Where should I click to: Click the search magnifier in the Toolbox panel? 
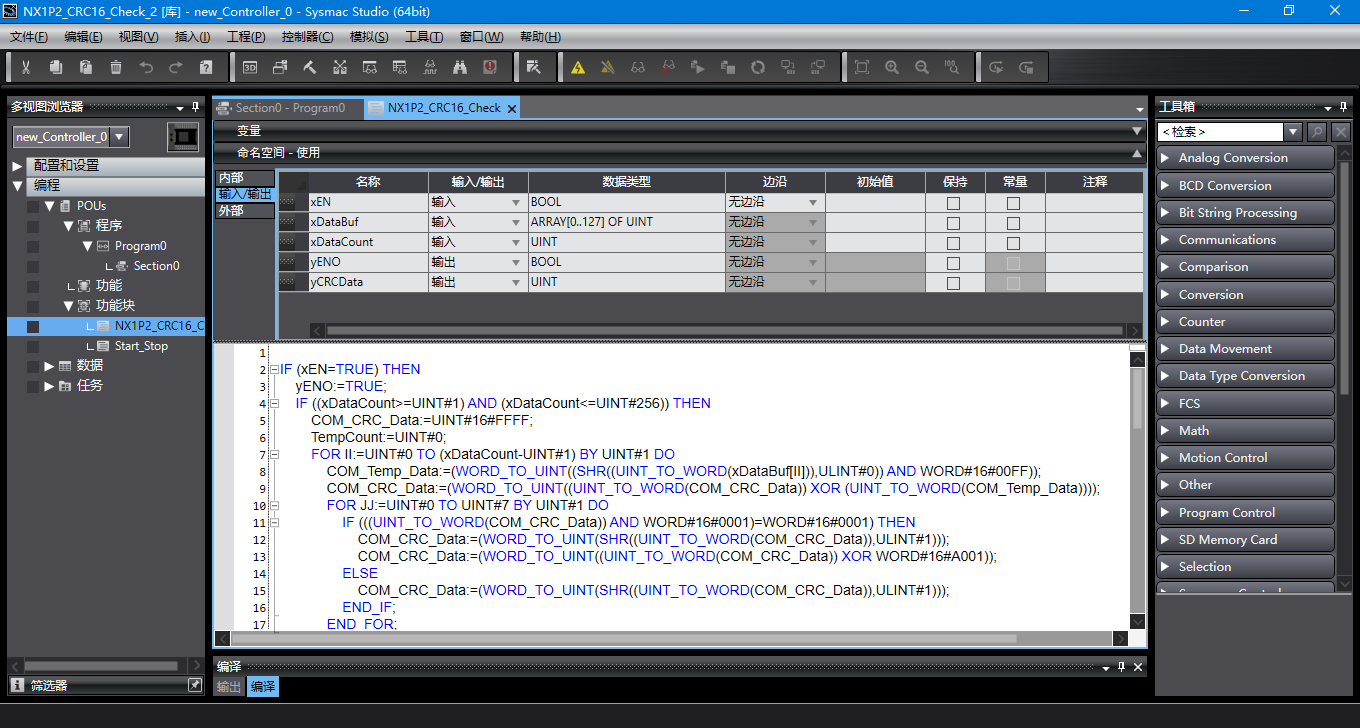click(1317, 132)
